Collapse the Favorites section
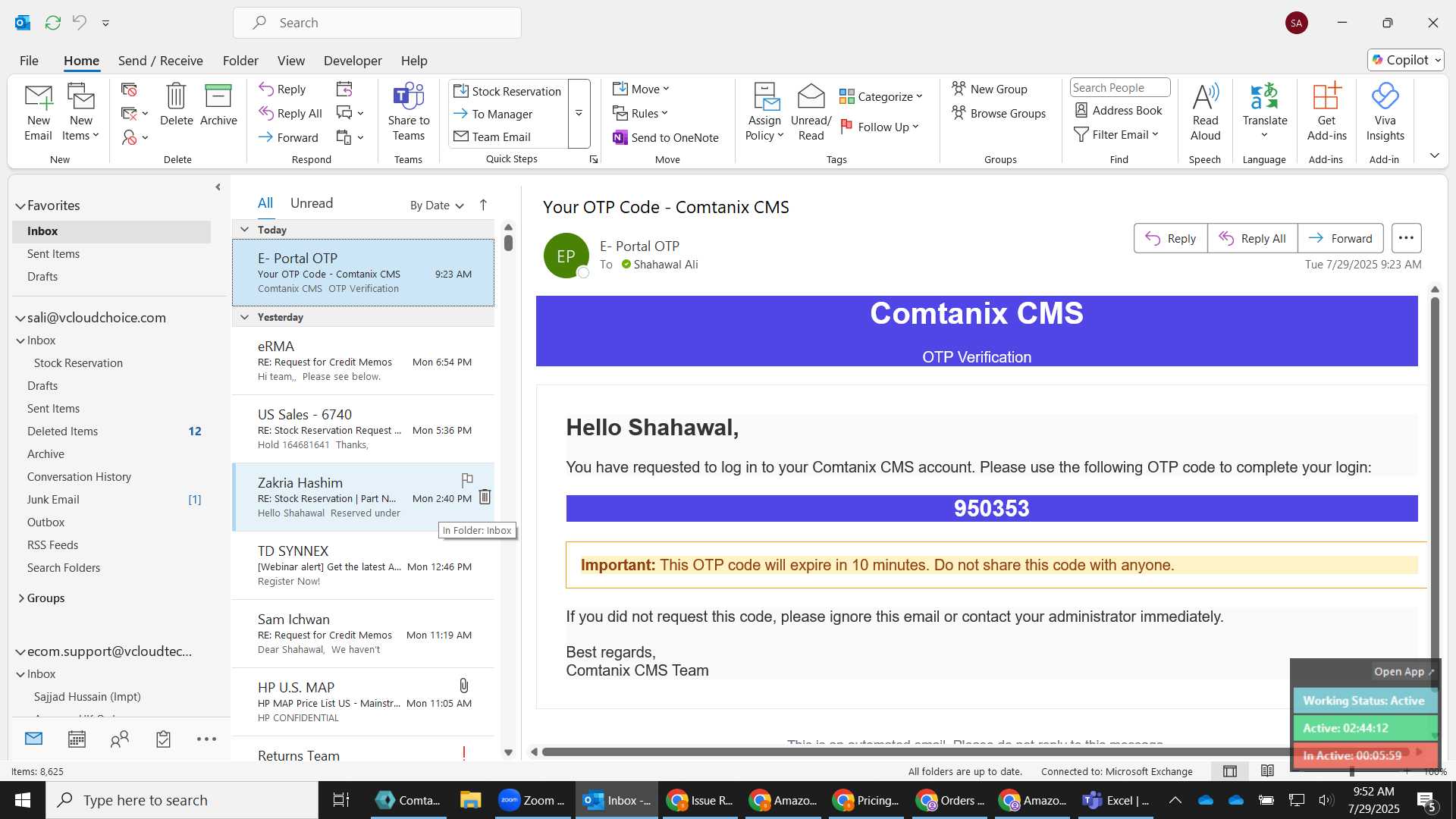The width and height of the screenshot is (1456, 819). (x=20, y=206)
